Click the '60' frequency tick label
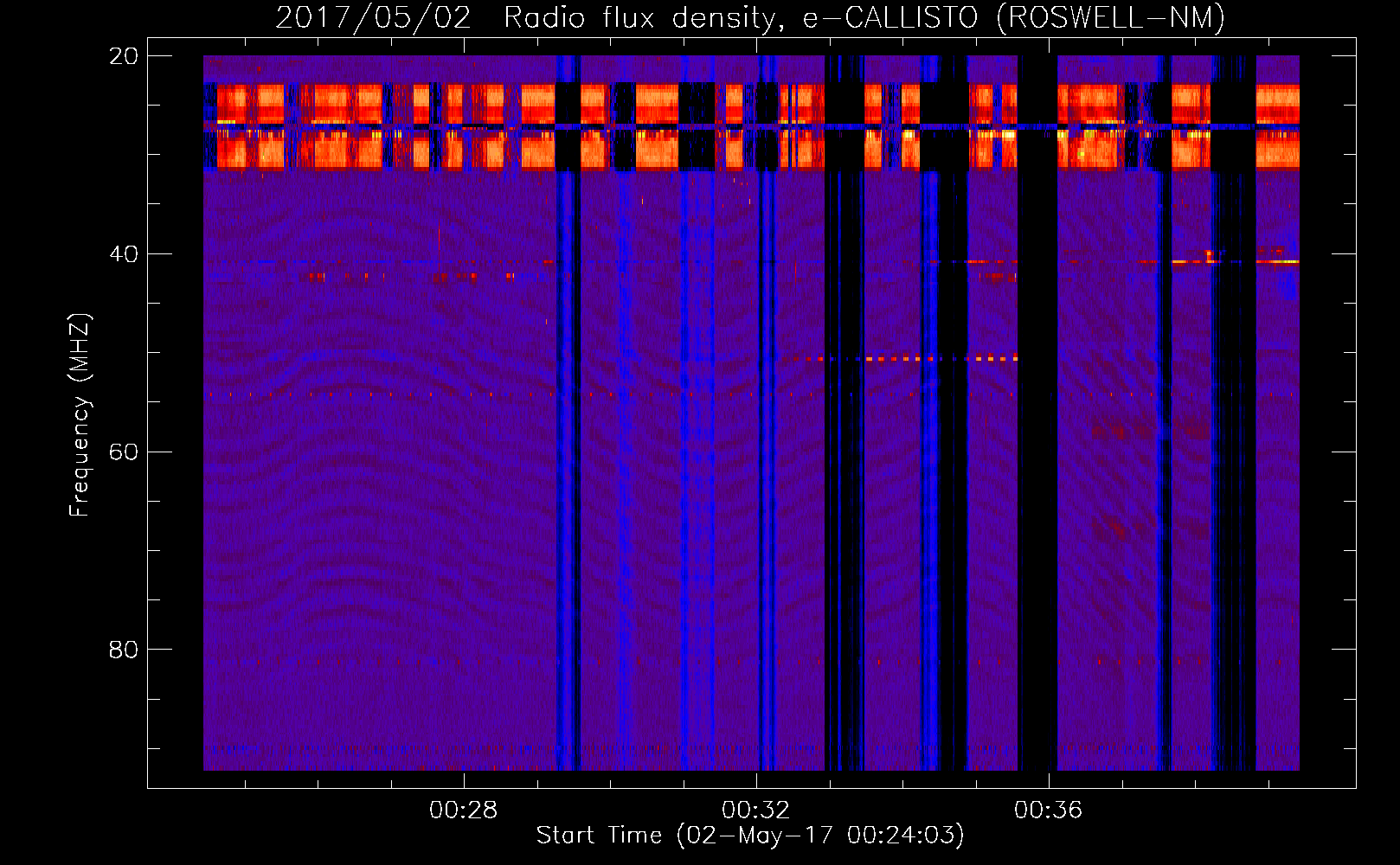The image size is (1400, 865). 123,452
